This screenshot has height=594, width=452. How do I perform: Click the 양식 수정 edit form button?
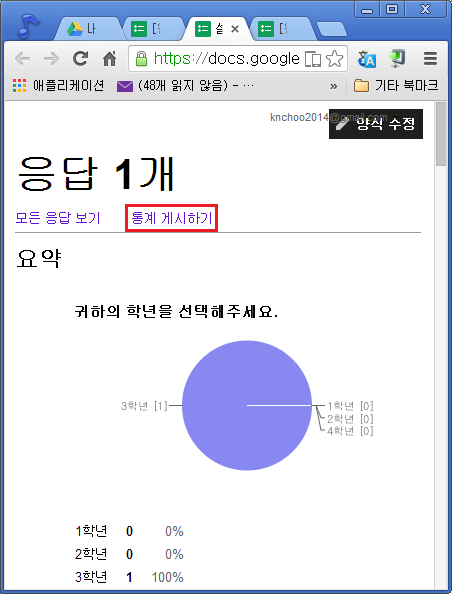pyautogui.click(x=376, y=124)
